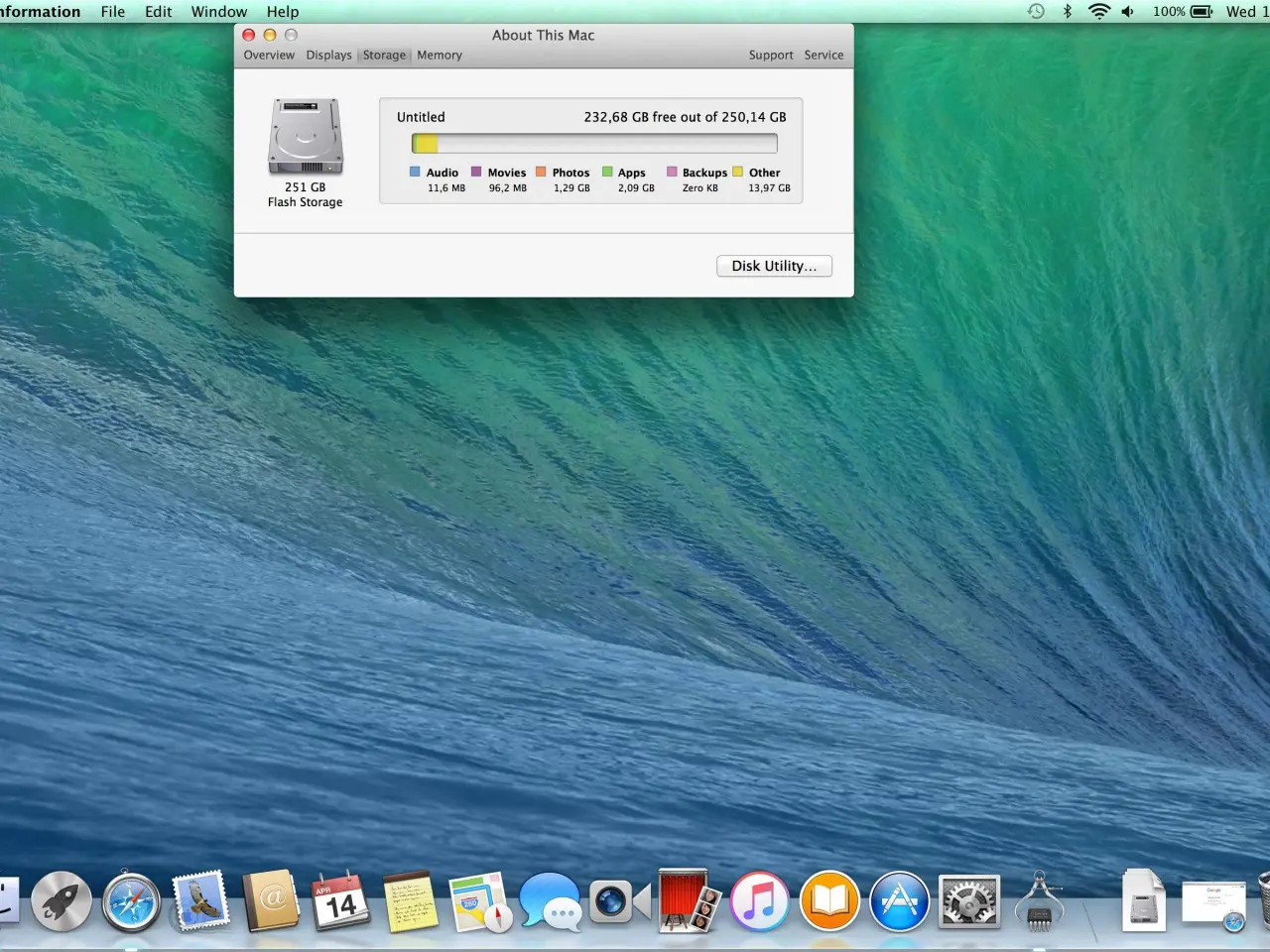1270x952 pixels.
Task: Open the Edit menu
Action: point(159,11)
